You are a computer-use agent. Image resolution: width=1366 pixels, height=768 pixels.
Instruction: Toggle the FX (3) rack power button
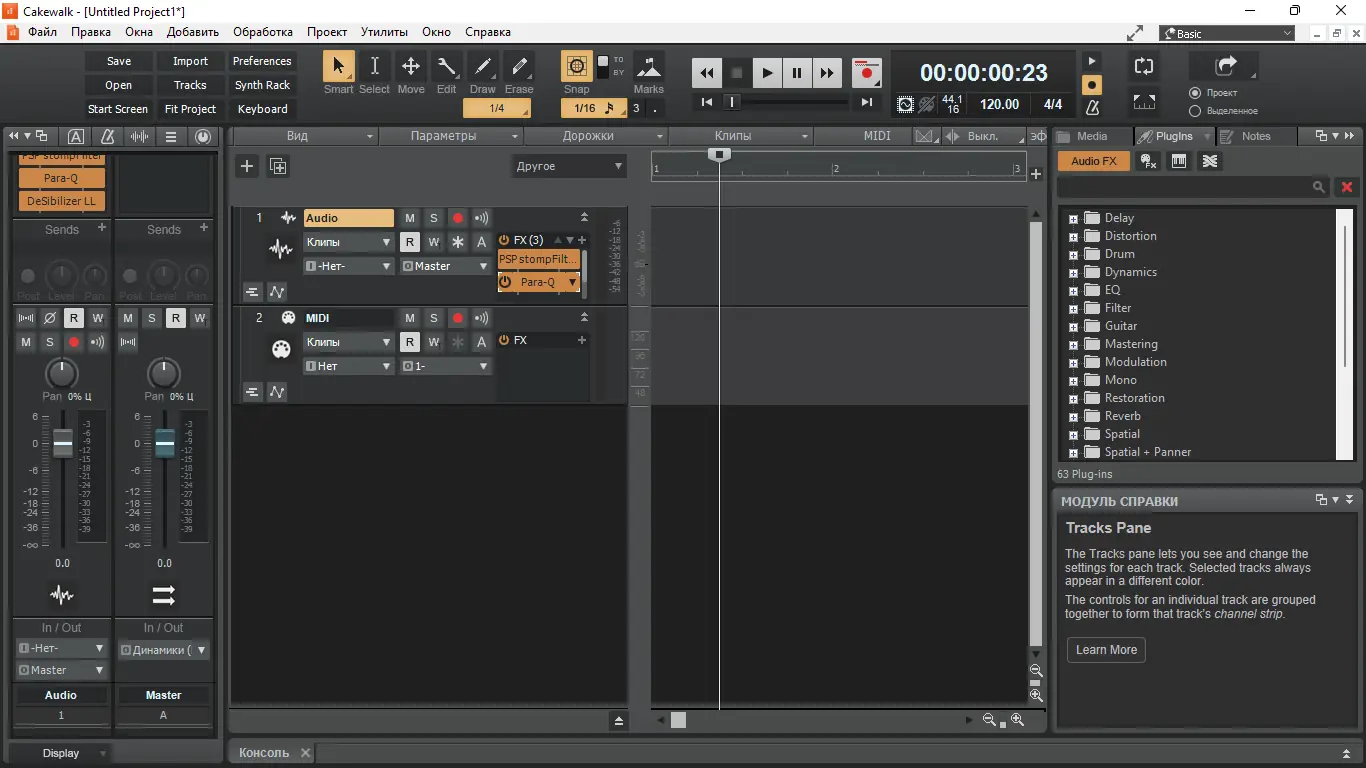(504, 240)
